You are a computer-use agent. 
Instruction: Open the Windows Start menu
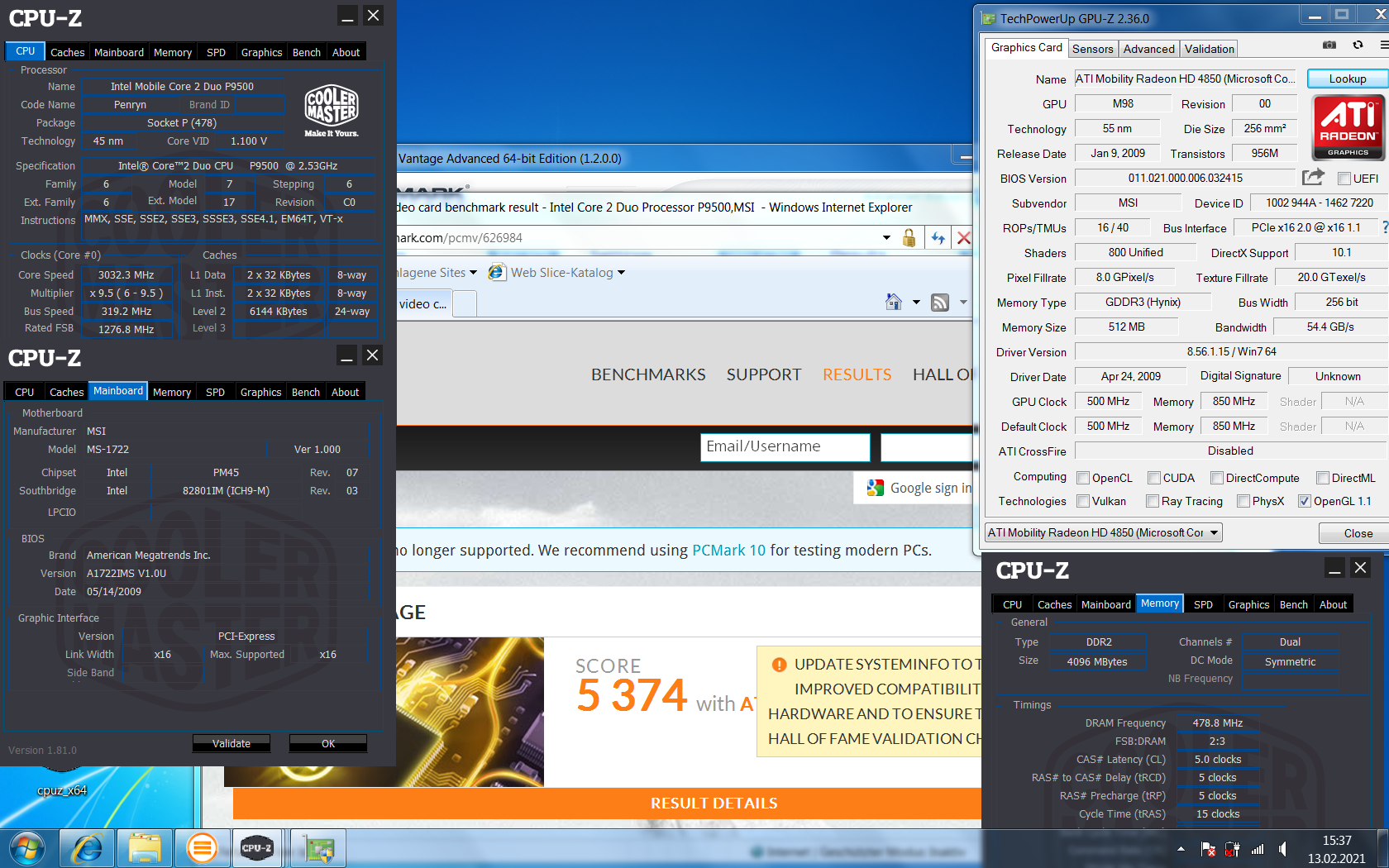[x=27, y=848]
